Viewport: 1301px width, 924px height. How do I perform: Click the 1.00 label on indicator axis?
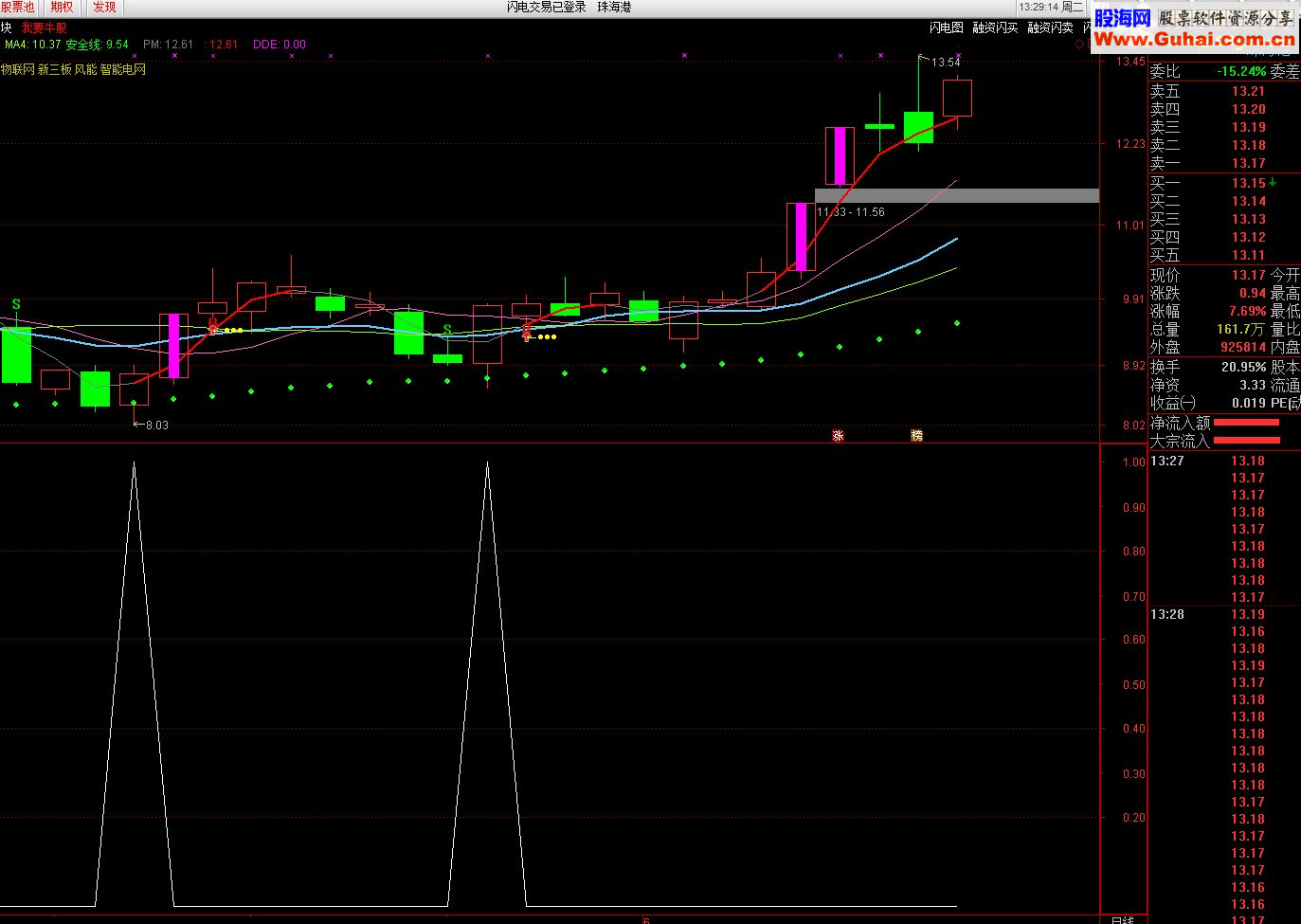[x=1133, y=462]
